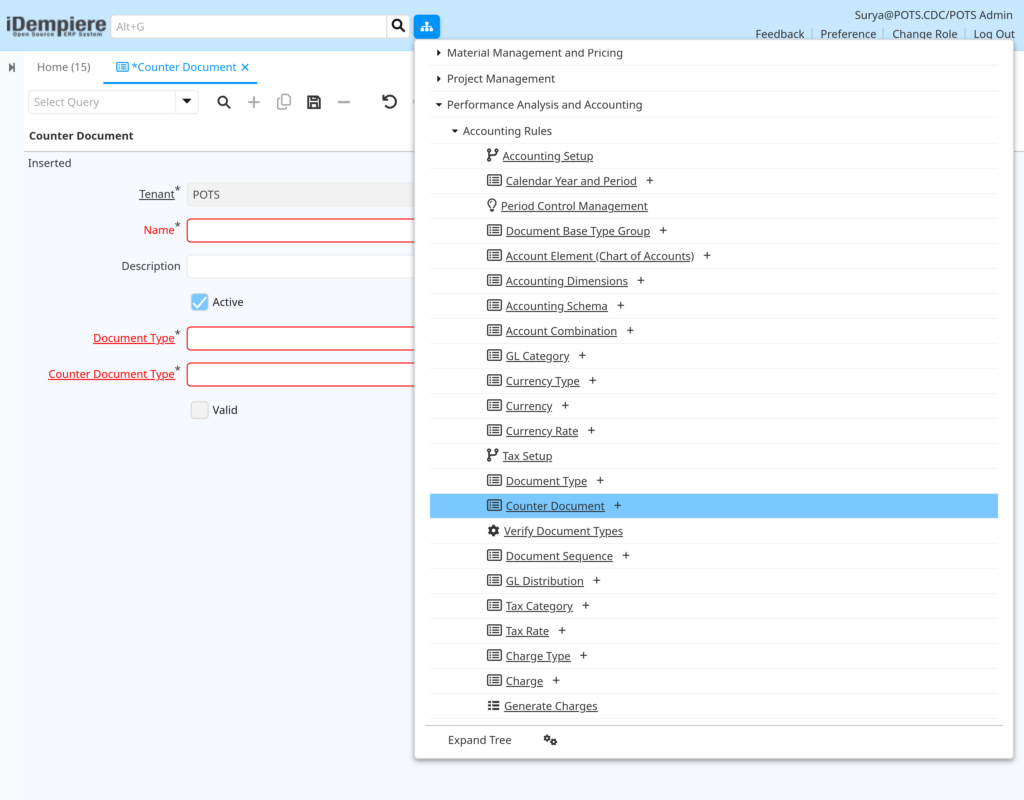The width and height of the screenshot is (1024, 800).
Task: Open the Preference link
Action: [848, 34]
